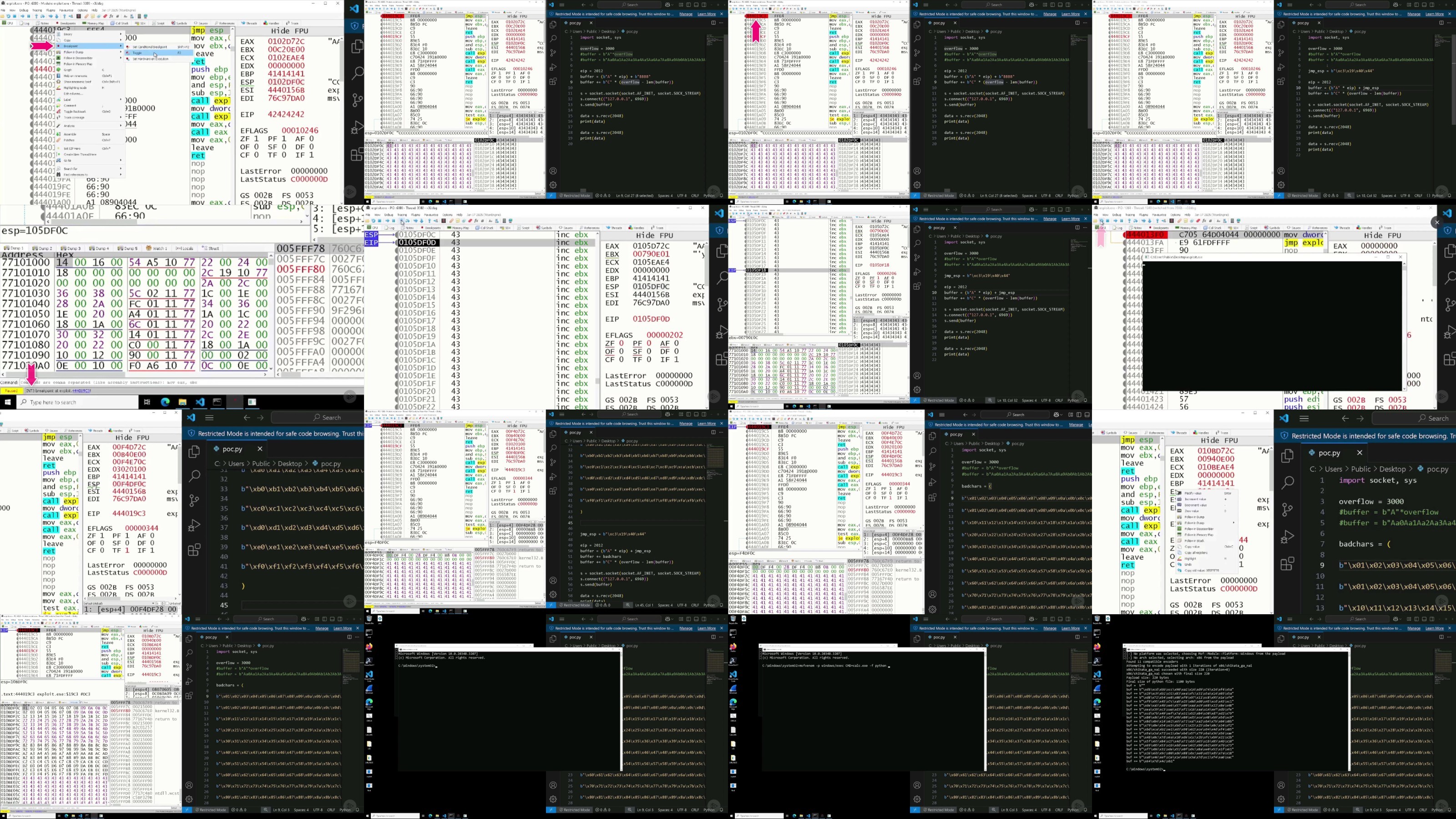Select Highlighting mode in the context menu
1456x819 pixels.
[89, 88]
